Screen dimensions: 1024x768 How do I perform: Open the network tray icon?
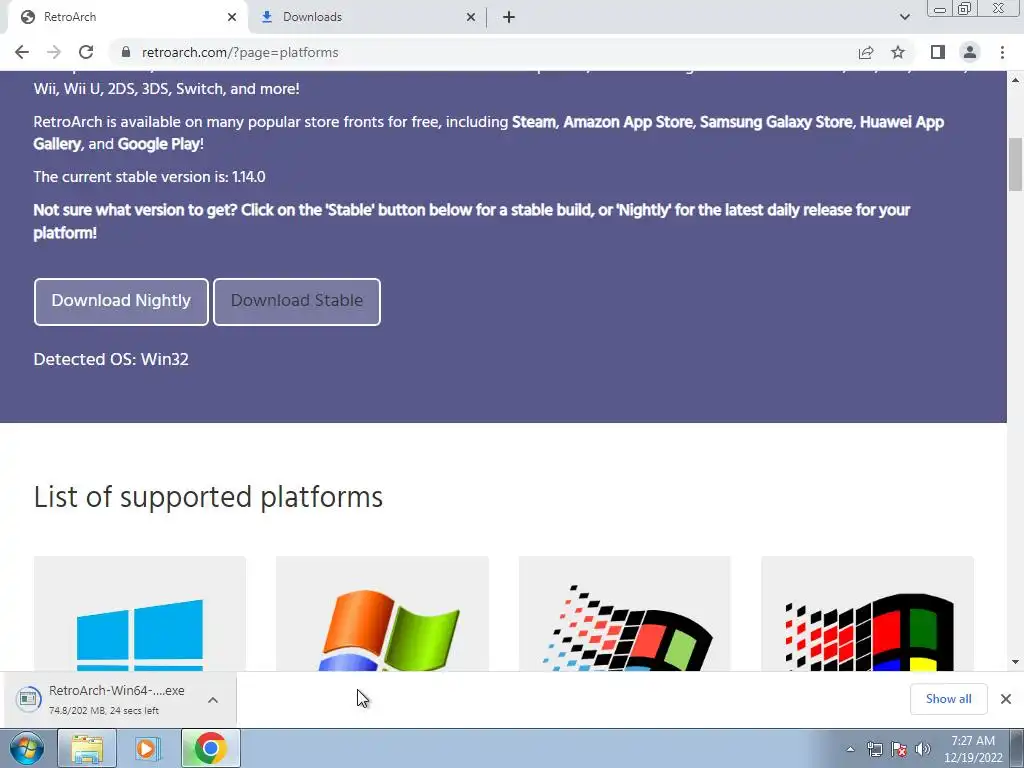tap(874, 749)
